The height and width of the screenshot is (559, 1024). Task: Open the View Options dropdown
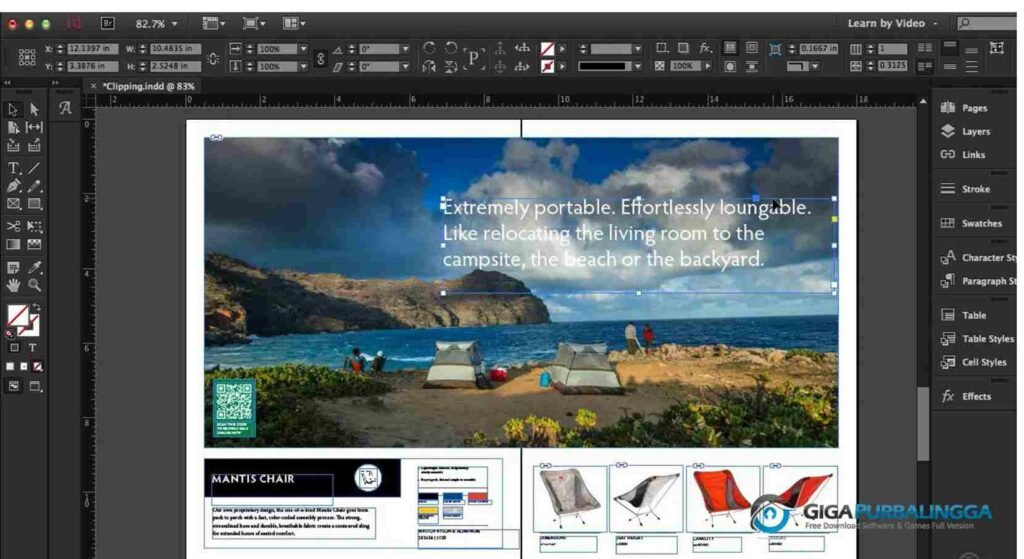[x=214, y=24]
